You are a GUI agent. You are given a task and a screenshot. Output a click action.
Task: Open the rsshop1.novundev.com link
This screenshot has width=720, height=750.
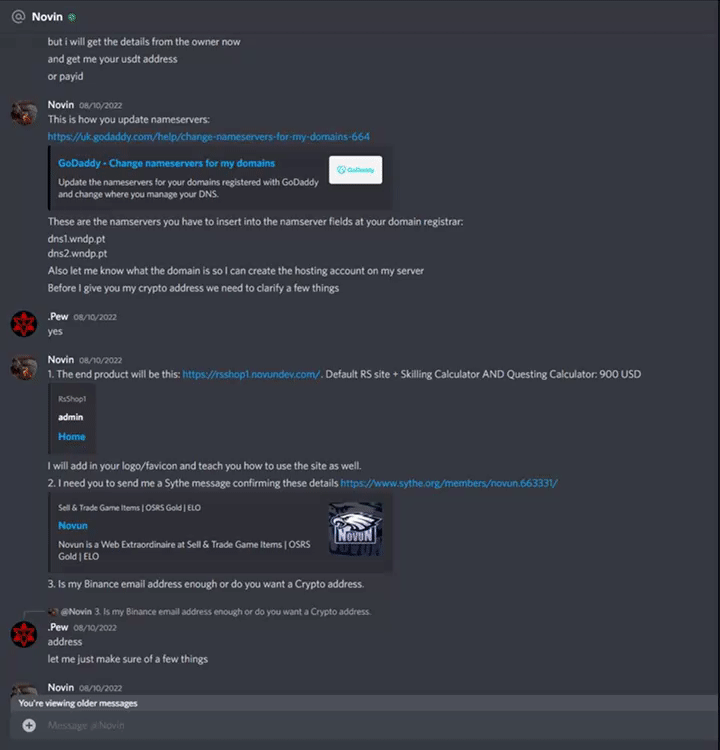[251, 374]
